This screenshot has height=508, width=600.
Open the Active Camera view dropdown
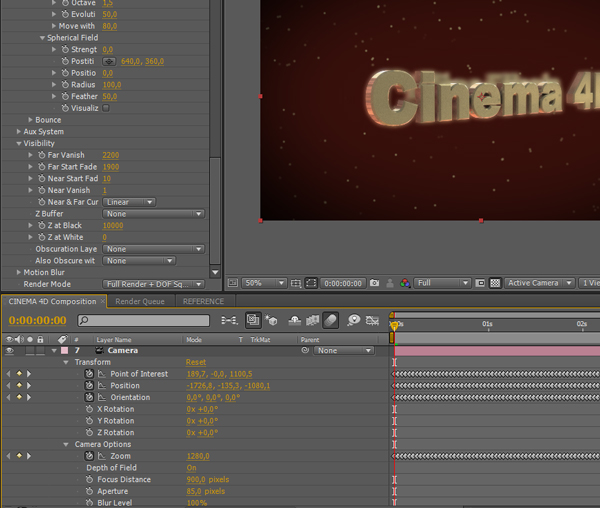[x=540, y=283]
